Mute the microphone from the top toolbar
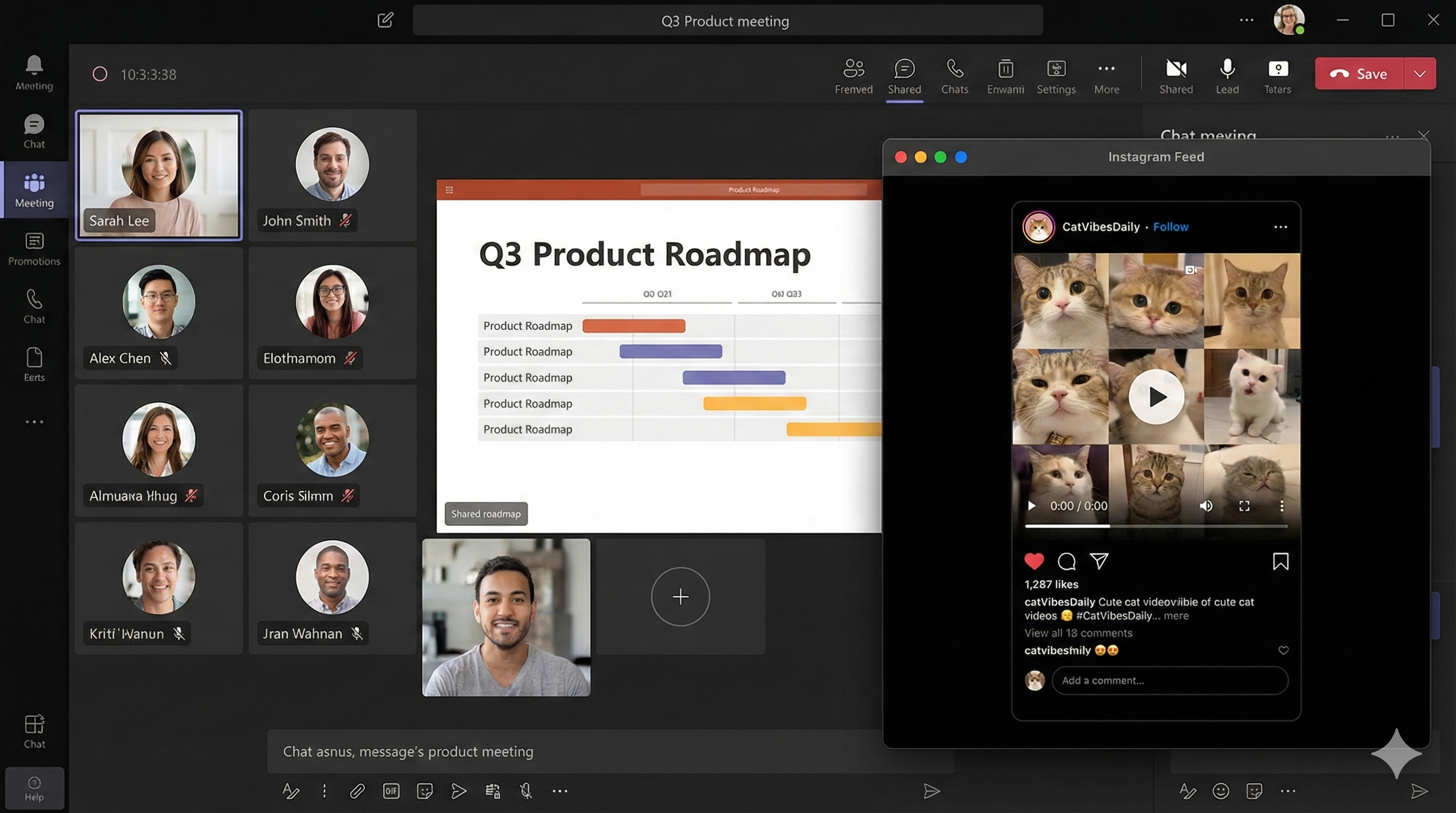 point(1227,74)
